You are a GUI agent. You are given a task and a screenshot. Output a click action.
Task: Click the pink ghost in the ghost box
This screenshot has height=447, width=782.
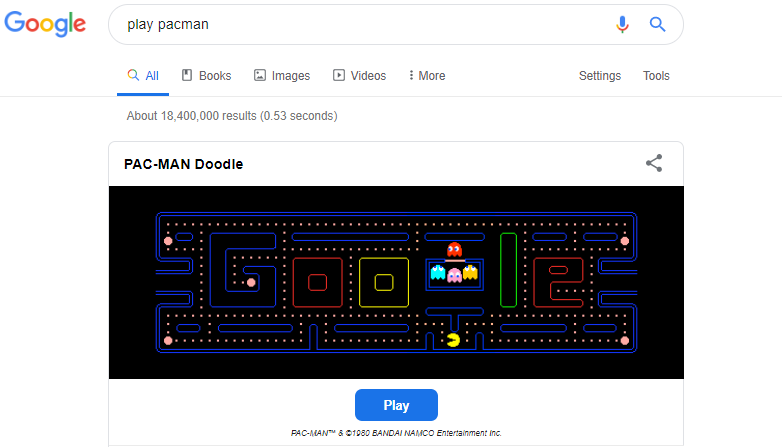(454, 275)
